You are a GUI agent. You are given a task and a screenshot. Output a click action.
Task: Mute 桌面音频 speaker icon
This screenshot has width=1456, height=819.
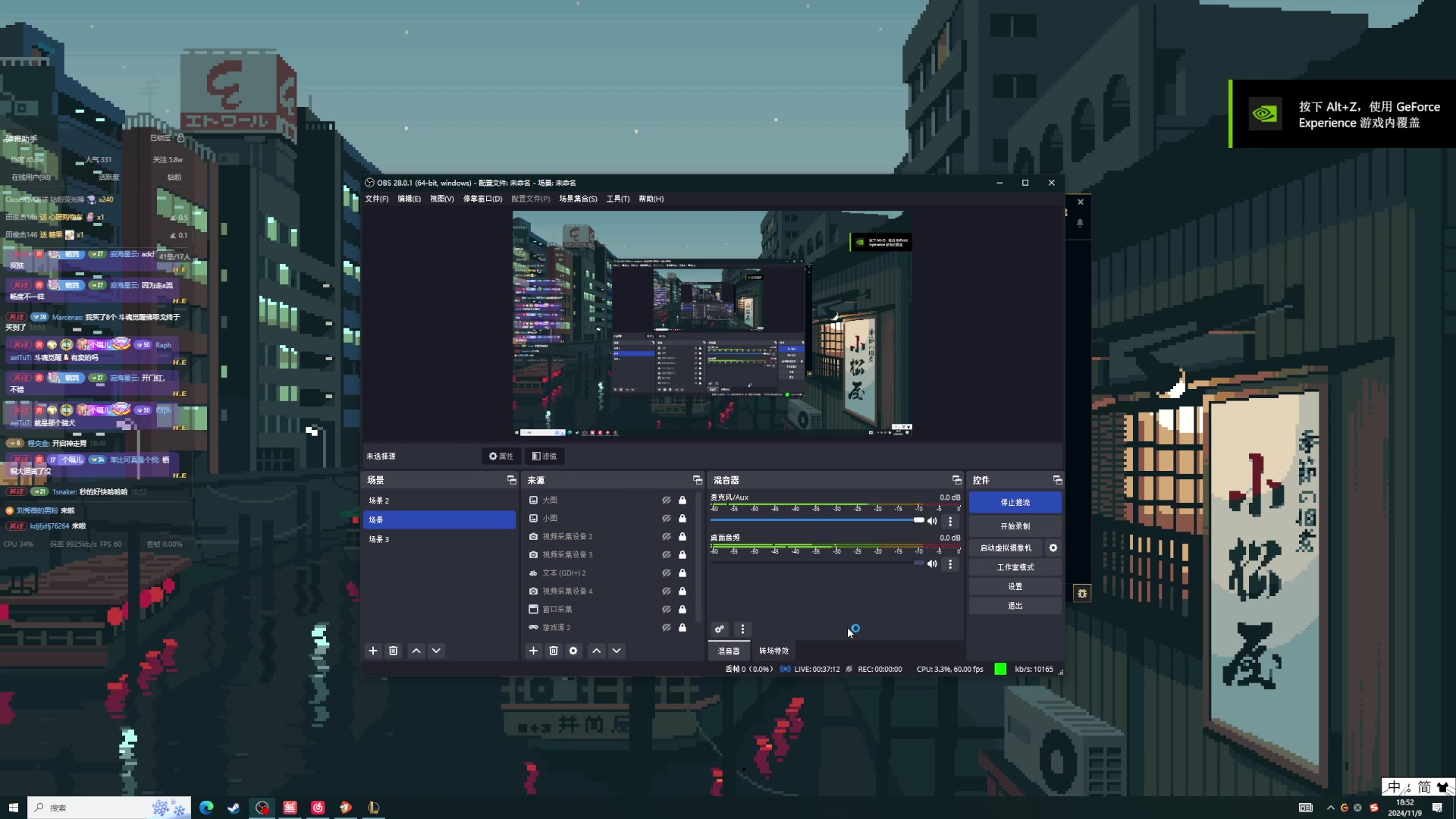[x=932, y=563]
